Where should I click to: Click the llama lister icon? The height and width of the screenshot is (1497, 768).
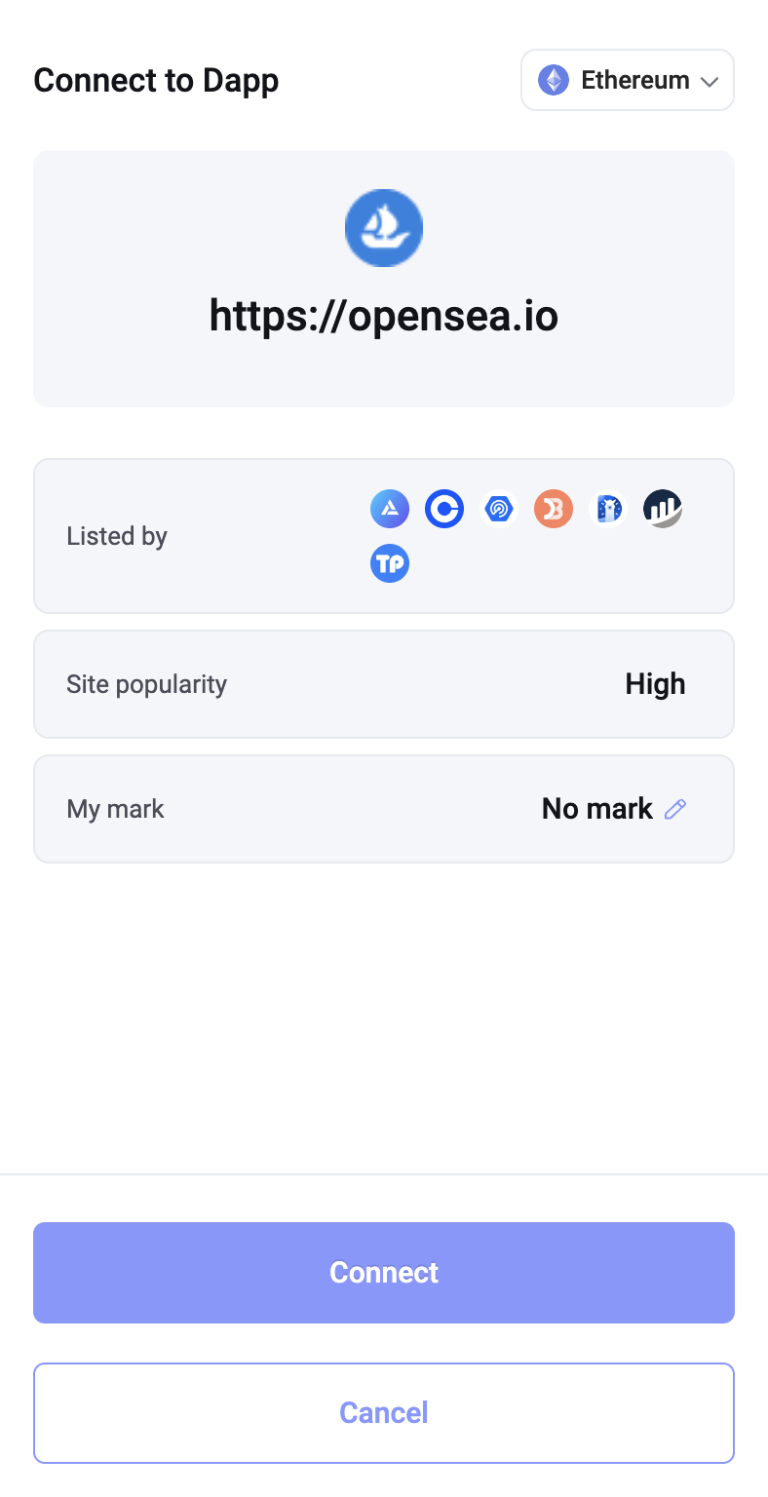[x=607, y=509]
